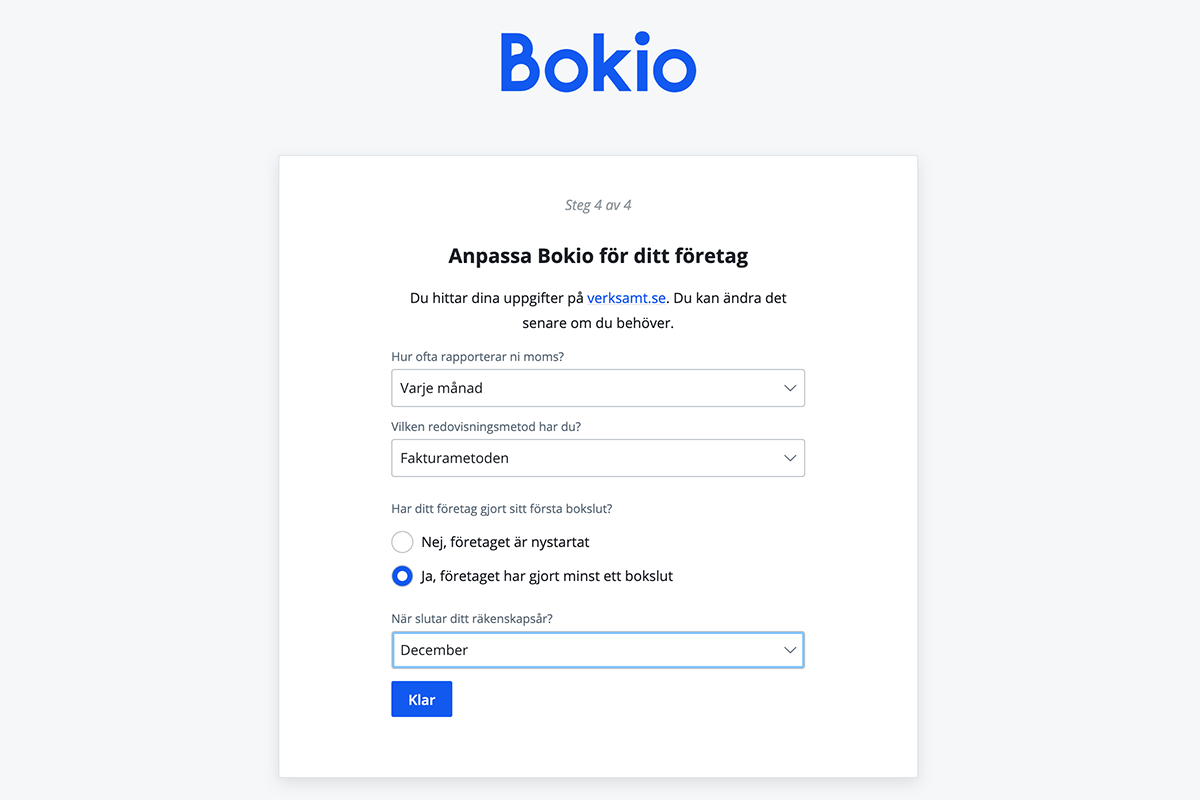
Task: Deselect the currently active bokslut radio button
Action: tap(402, 576)
